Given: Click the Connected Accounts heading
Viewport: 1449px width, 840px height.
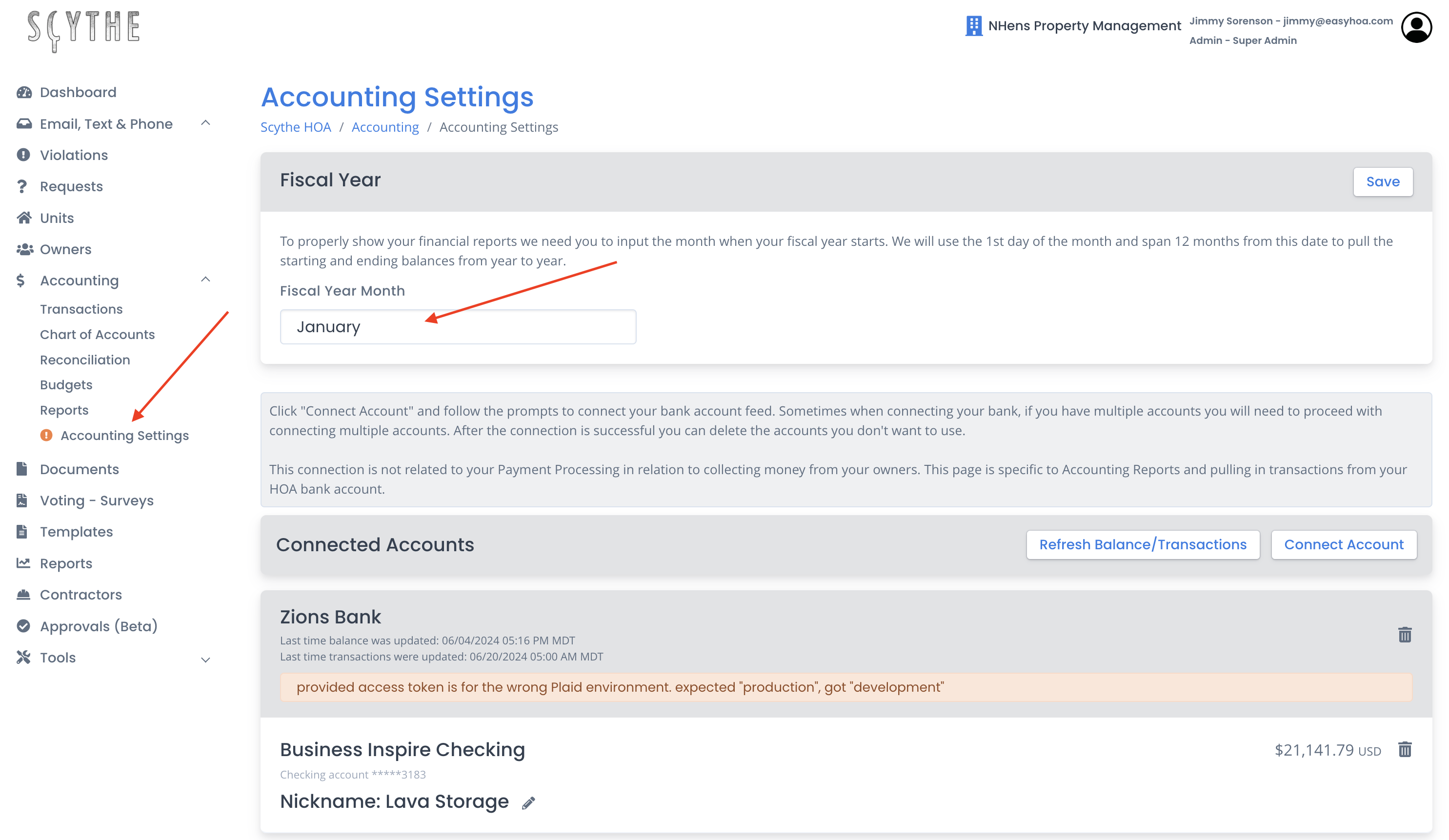Looking at the screenshot, I should point(375,544).
